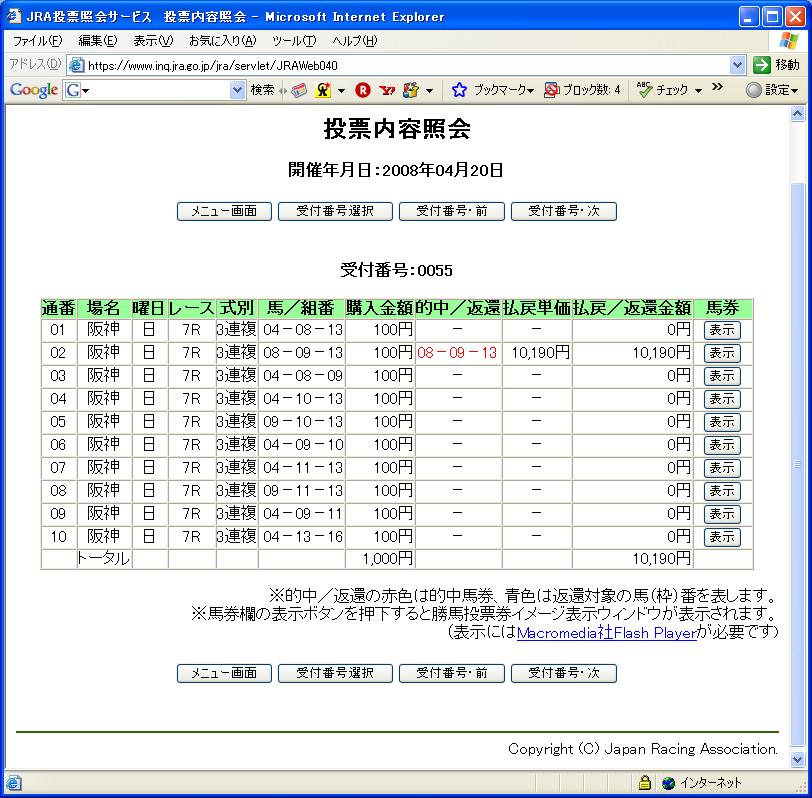Open the お気に入り(A) menu

pyautogui.click(x=223, y=41)
